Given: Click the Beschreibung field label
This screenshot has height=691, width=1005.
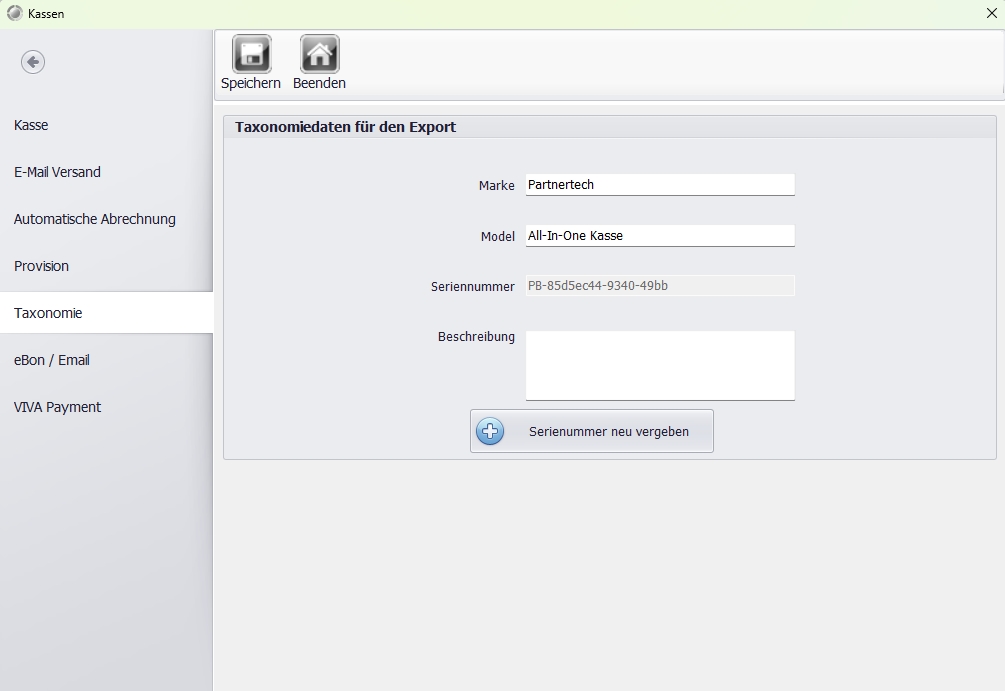Looking at the screenshot, I should click(476, 337).
